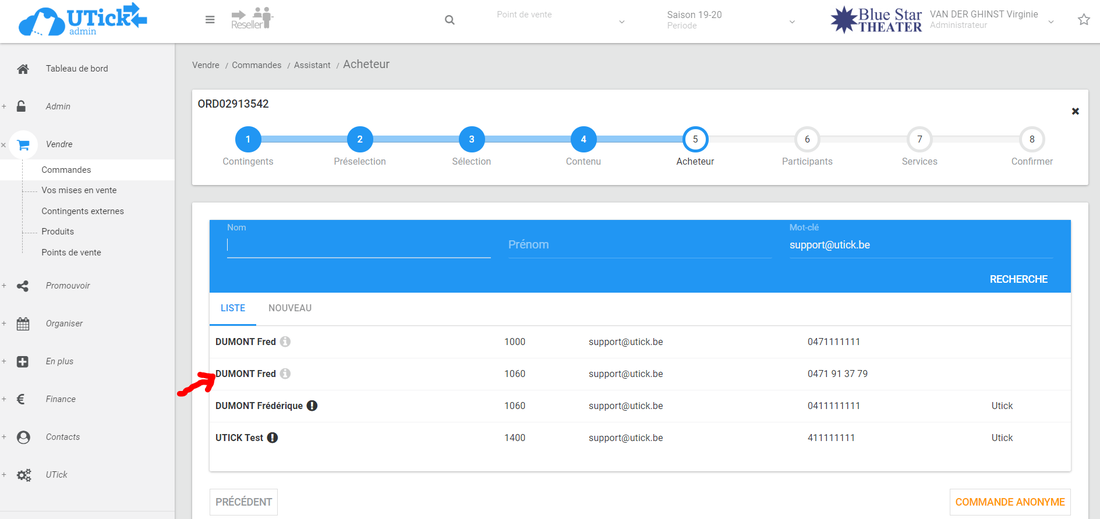
Task: Click the COMMANDE ANONYME button
Action: pyautogui.click(x=1010, y=502)
